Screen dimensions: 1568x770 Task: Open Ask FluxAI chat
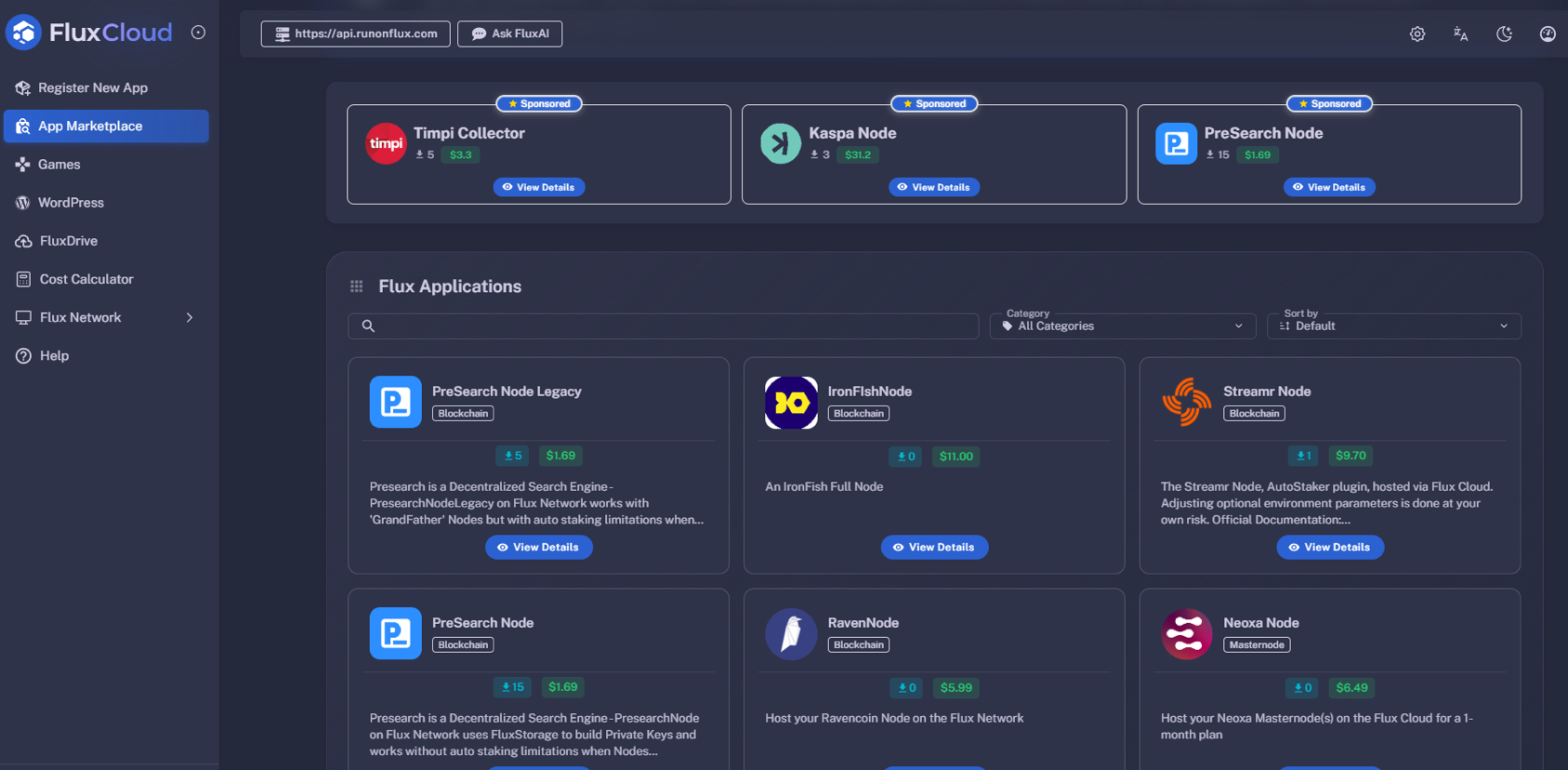[x=509, y=33]
